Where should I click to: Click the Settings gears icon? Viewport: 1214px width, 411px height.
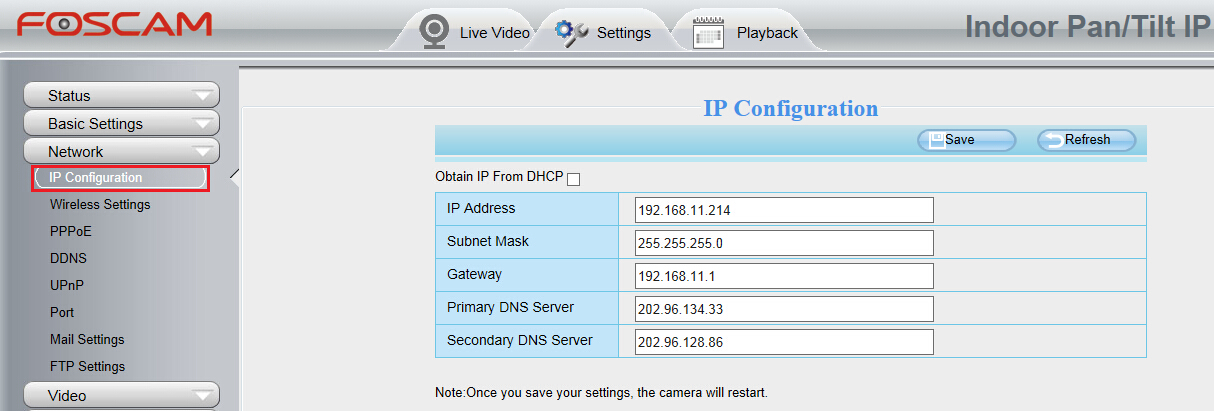tap(572, 32)
